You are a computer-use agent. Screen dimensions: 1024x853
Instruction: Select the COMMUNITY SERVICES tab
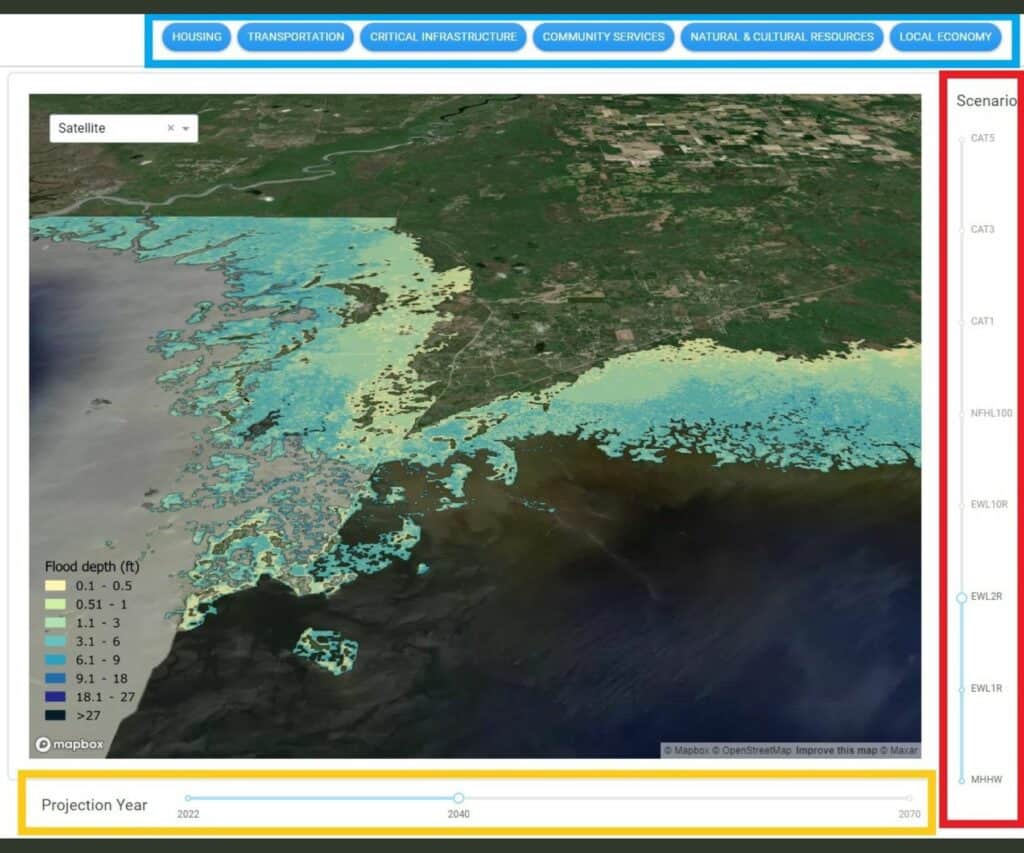(603, 37)
